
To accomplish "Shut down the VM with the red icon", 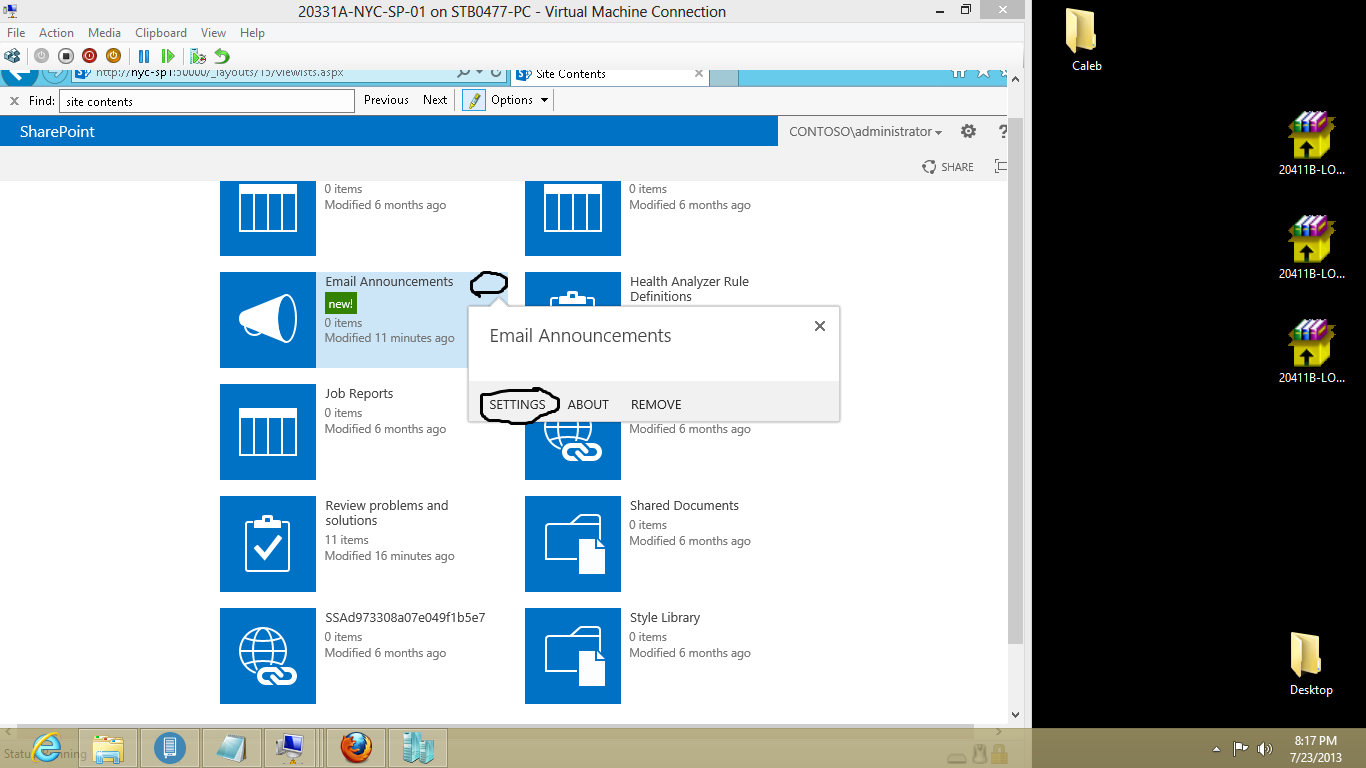I will (89, 56).
